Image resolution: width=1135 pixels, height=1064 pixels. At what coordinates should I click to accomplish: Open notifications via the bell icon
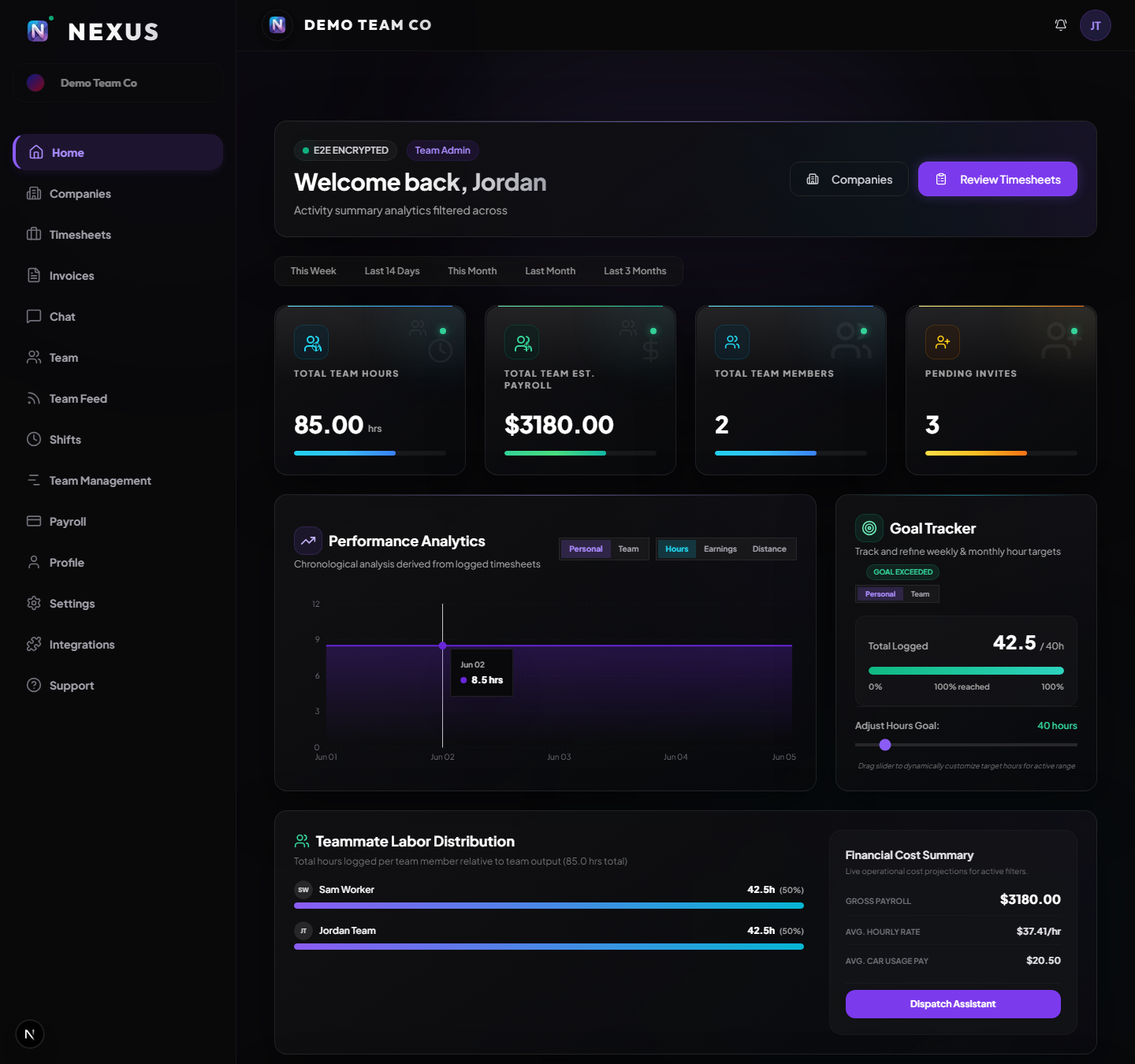pos(1061,25)
